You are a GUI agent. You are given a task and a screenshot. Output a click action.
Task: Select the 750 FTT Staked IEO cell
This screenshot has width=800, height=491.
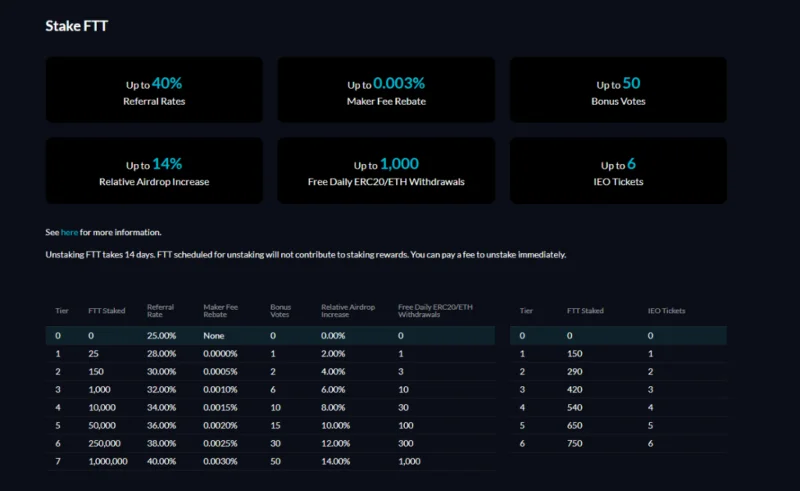click(574, 444)
